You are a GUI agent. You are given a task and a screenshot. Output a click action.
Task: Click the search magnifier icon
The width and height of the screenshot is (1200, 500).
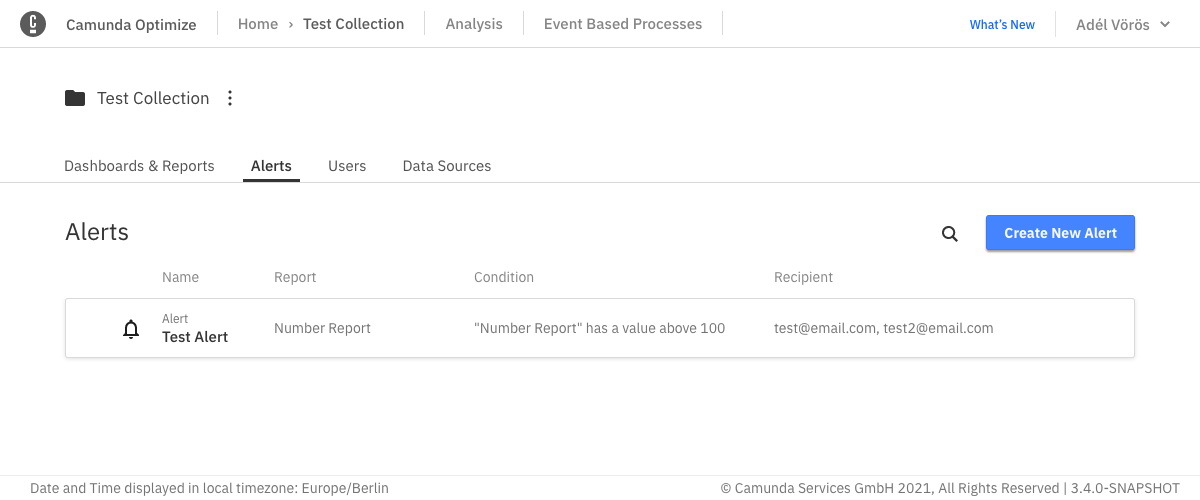click(x=950, y=234)
